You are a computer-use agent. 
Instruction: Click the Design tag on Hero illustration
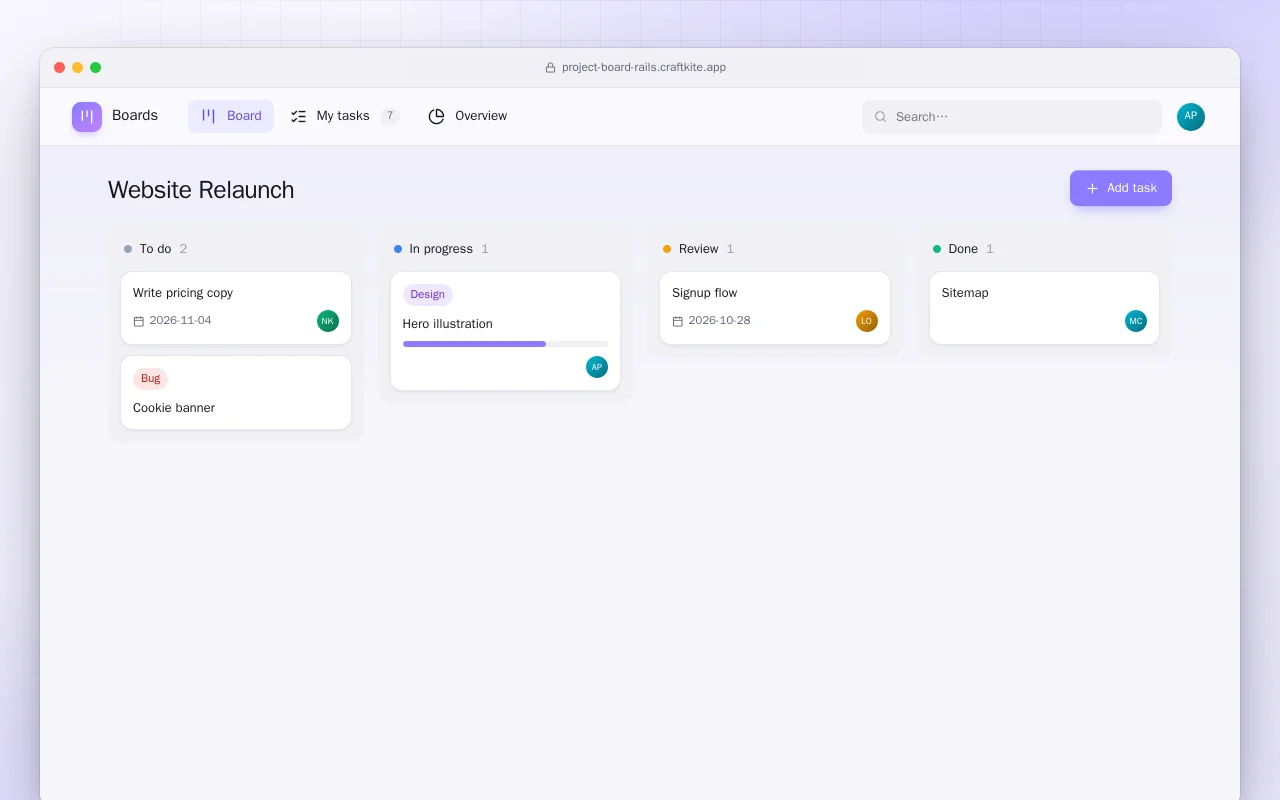428,295
